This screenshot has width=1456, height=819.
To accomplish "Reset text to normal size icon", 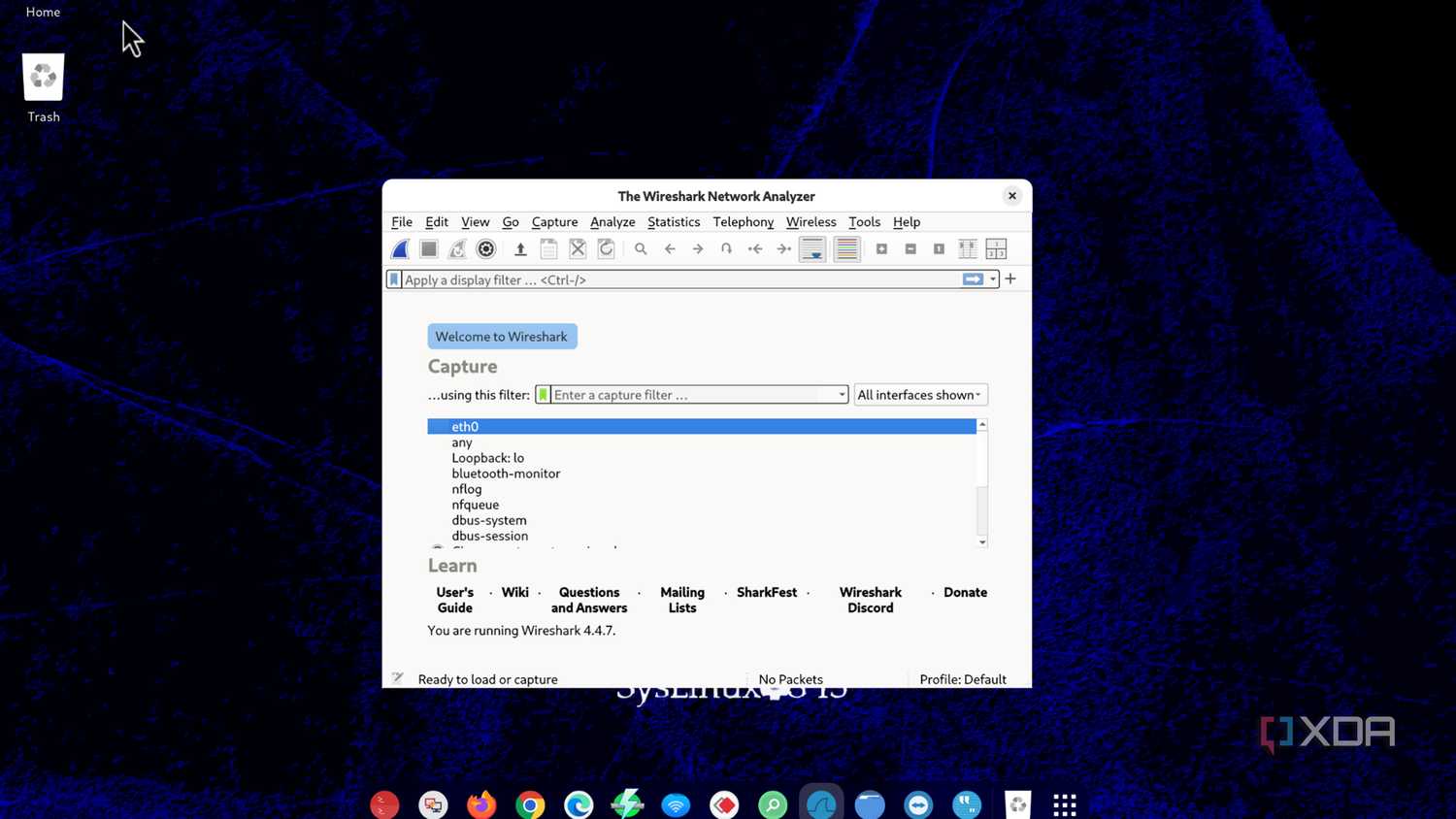I will click(x=939, y=249).
